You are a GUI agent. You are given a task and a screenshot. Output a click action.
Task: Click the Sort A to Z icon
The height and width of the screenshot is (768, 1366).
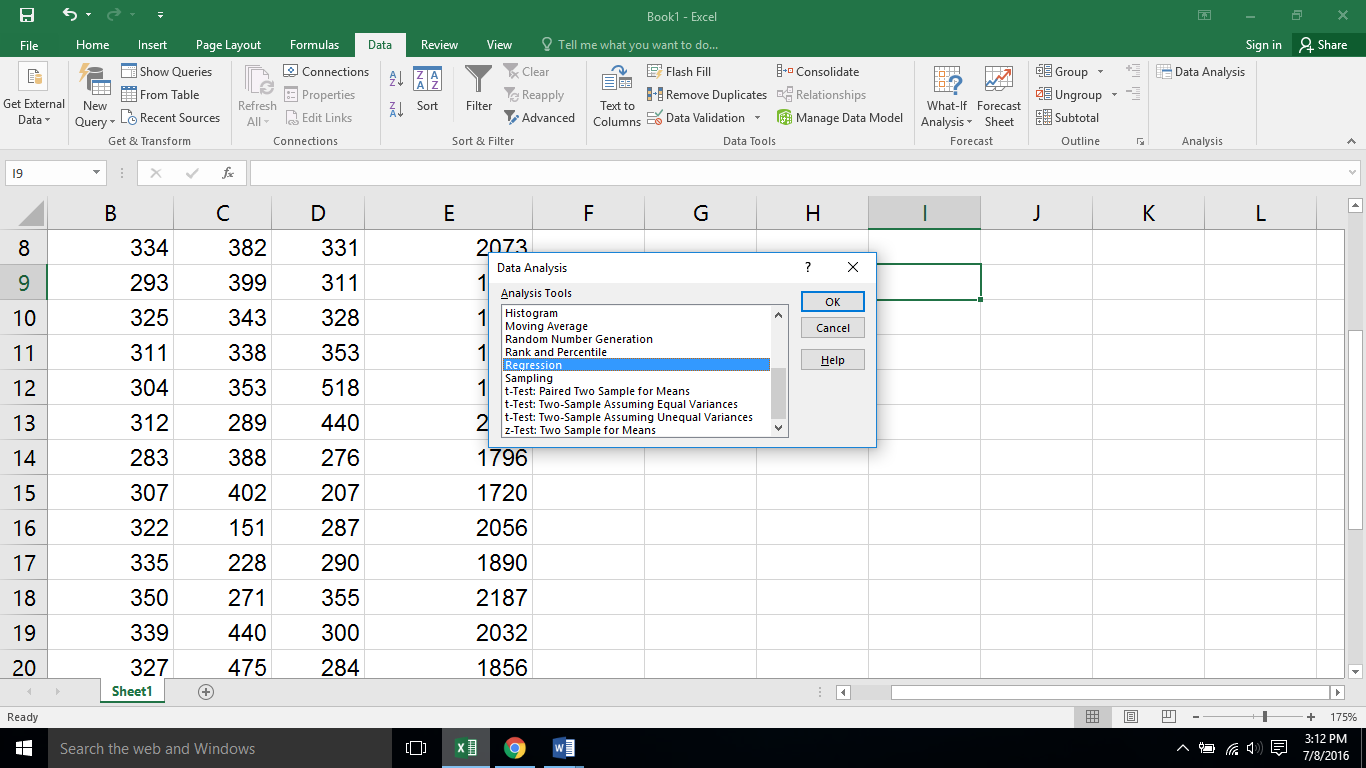pyautogui.click(x=396, y=79)
